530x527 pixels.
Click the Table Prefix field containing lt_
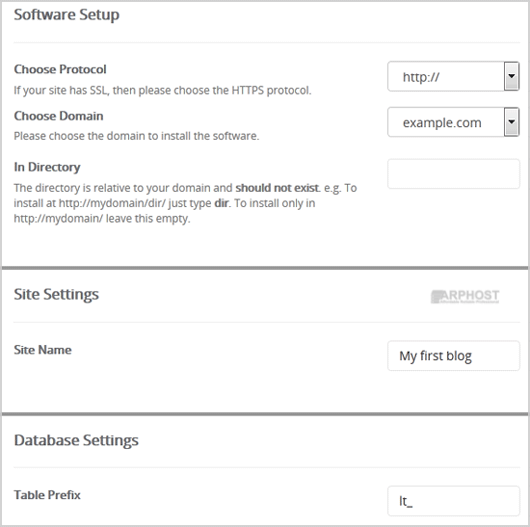point(453,501)
